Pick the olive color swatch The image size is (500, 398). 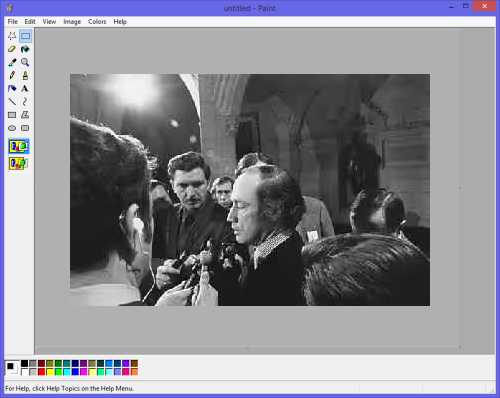pos(50,363)
